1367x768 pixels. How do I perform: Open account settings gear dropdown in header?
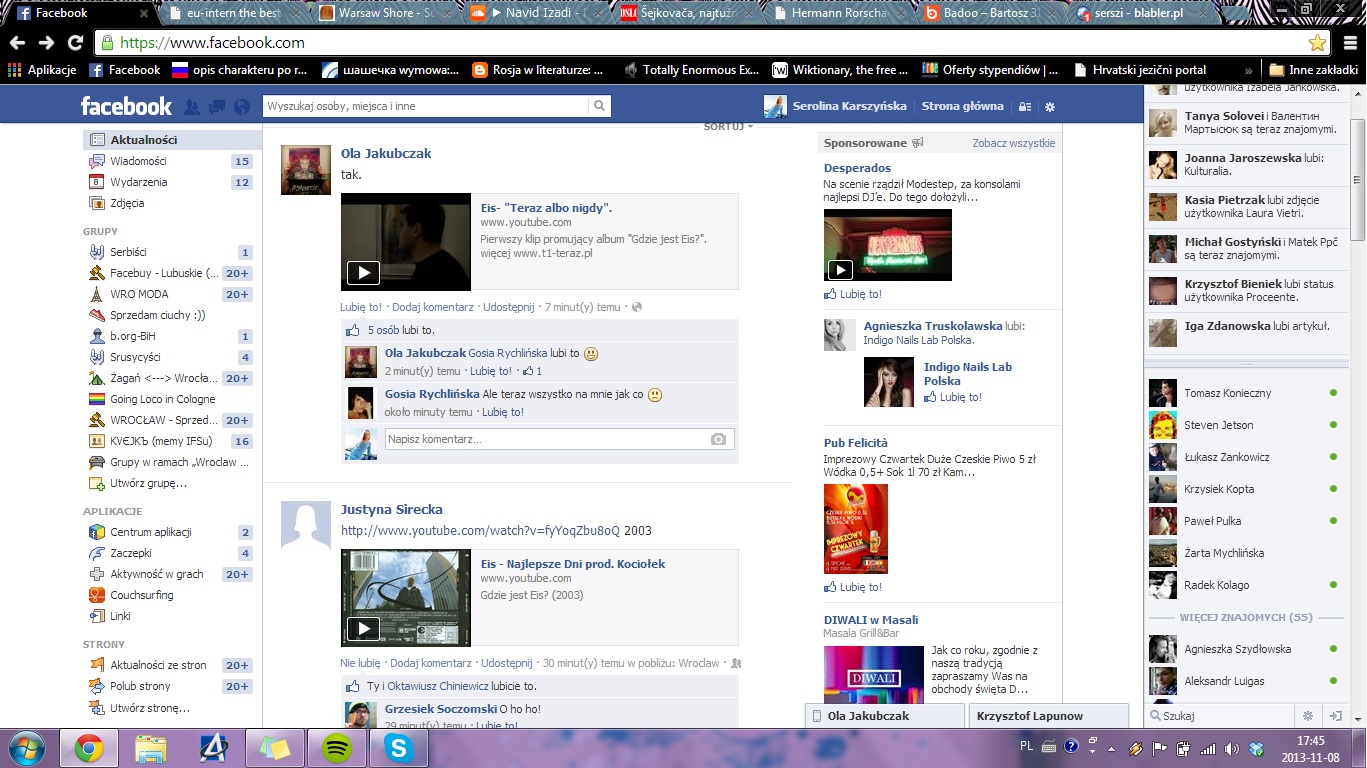(x=1050, y=107)
